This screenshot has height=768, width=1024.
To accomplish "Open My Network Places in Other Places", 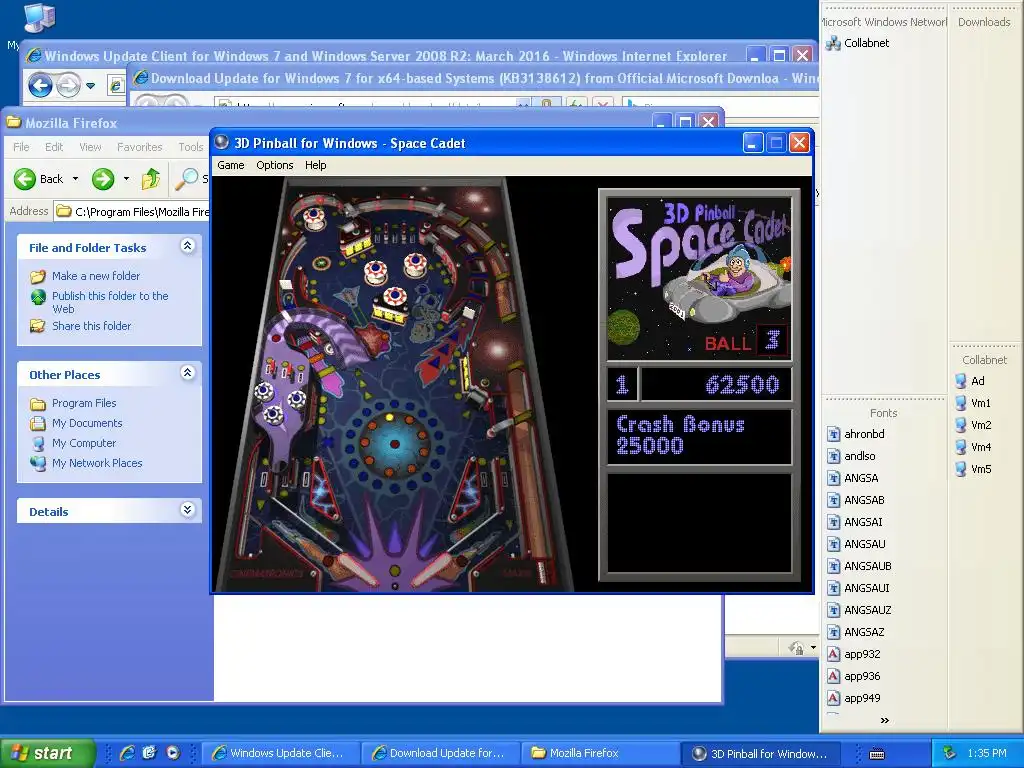I will pos(97,463).
